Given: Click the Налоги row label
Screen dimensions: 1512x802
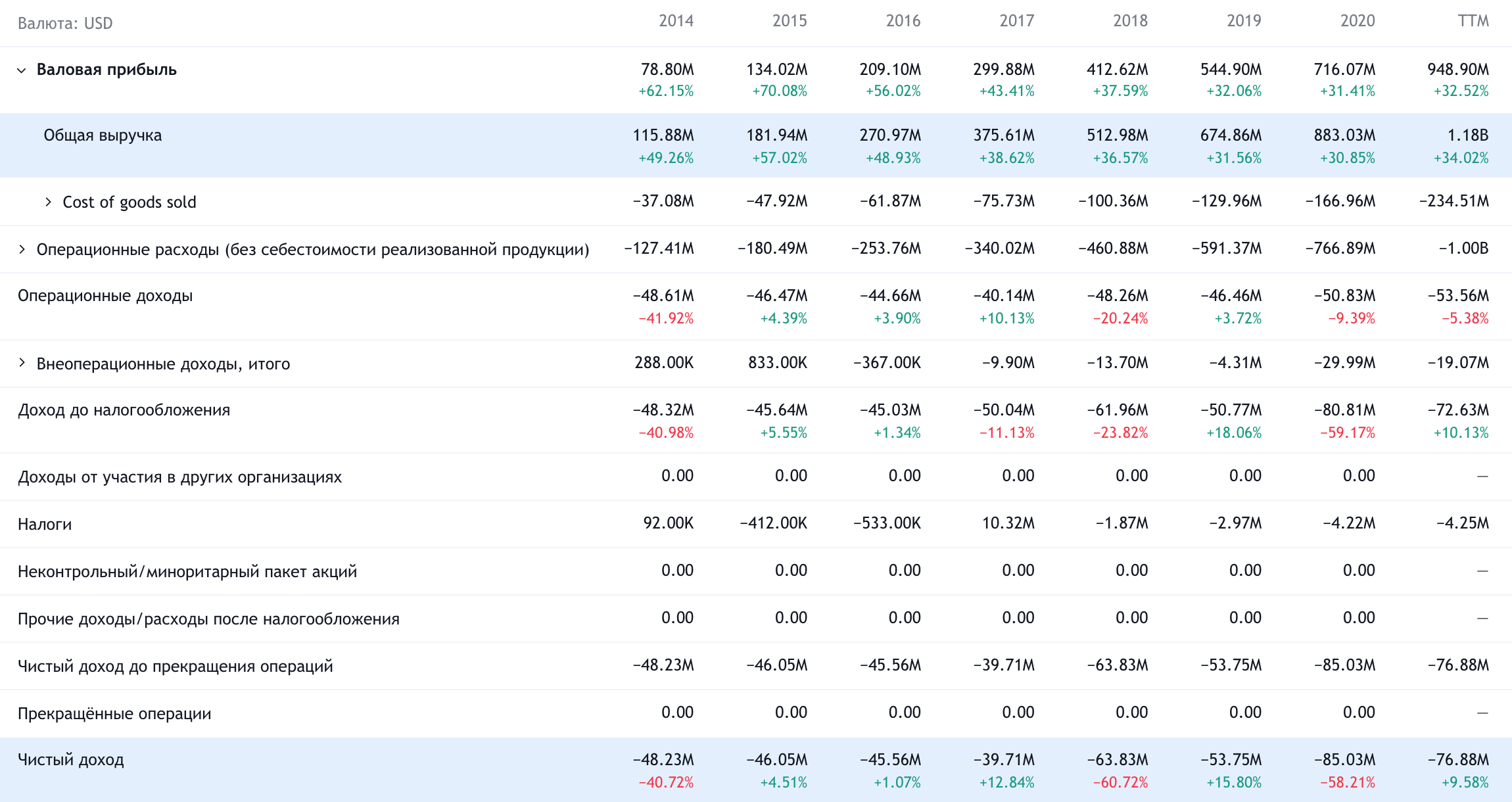Looking at the screenshot, I should 45,525.
